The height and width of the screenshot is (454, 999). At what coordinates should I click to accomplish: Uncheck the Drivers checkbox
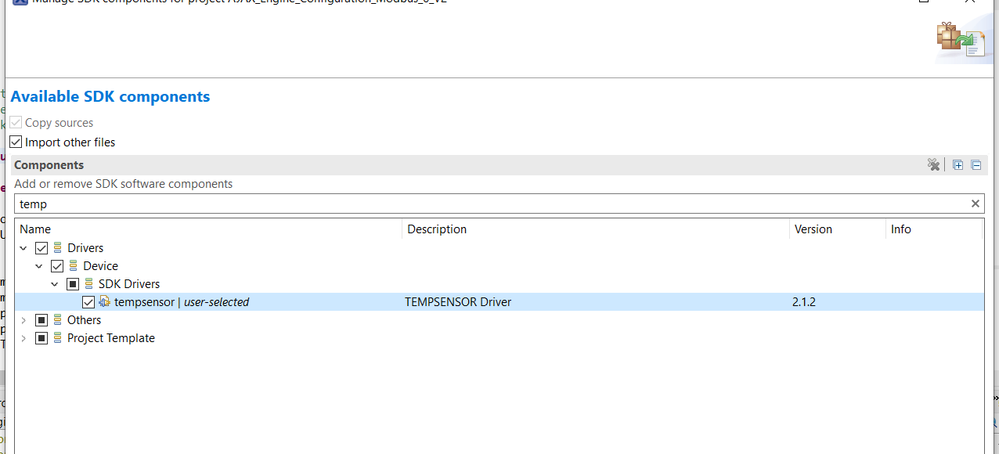click(41, 248)
